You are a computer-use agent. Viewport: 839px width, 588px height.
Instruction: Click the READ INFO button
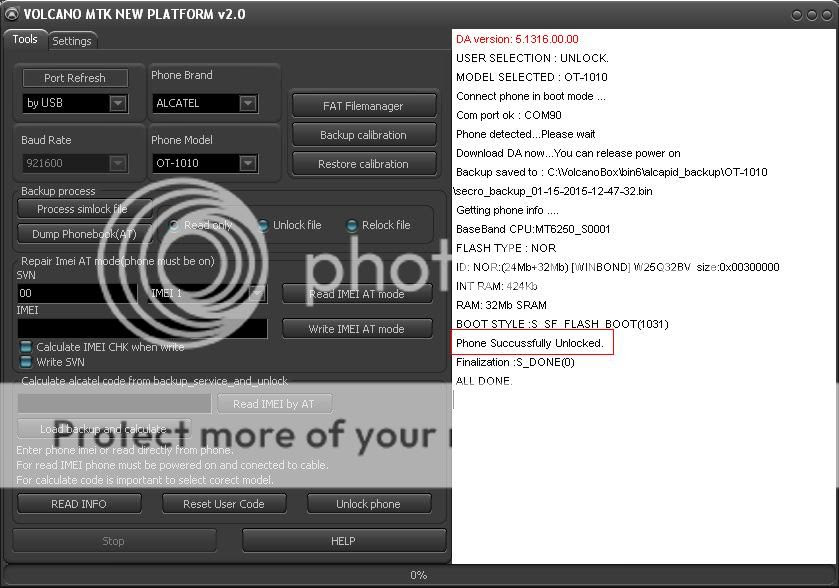click(x=79, y=504)
